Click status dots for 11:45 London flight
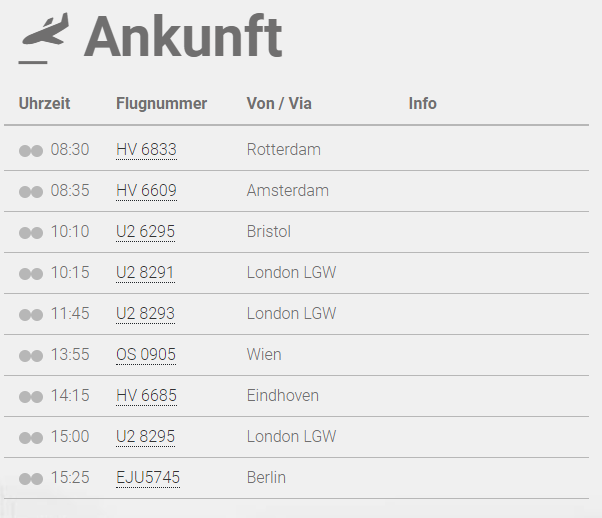 pyautogui.click(x=31, y=315)
